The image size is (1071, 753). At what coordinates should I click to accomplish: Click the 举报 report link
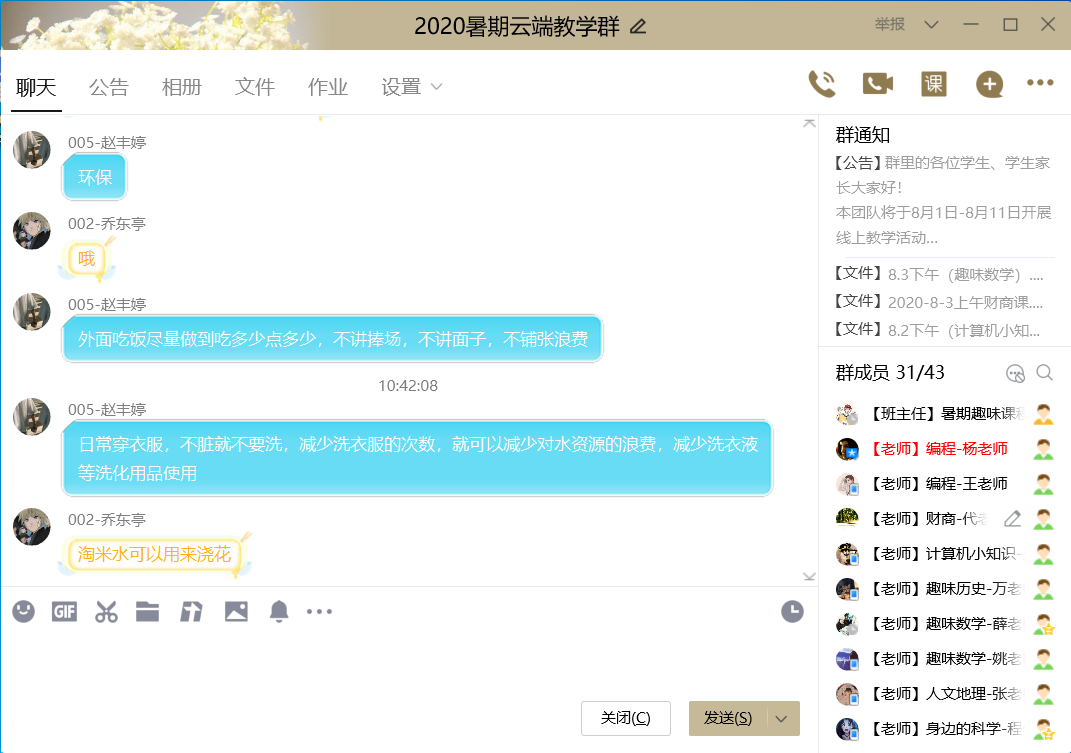click(x=890, y=25)
